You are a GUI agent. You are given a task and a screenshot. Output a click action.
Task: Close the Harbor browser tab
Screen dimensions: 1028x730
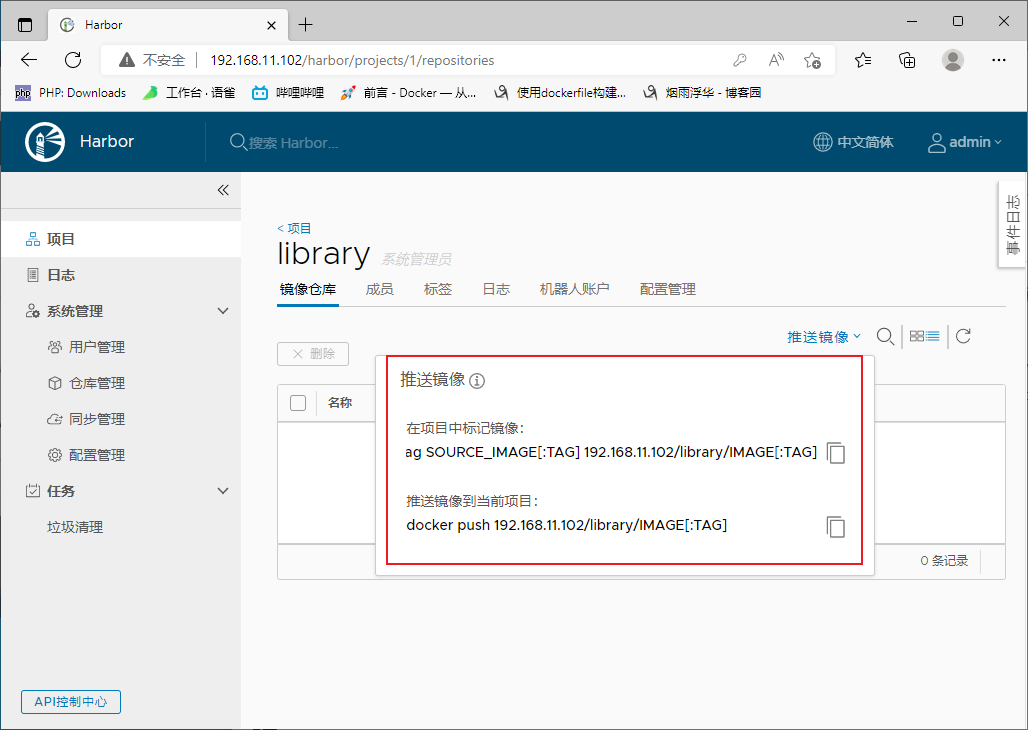click(x=271, y=26)
